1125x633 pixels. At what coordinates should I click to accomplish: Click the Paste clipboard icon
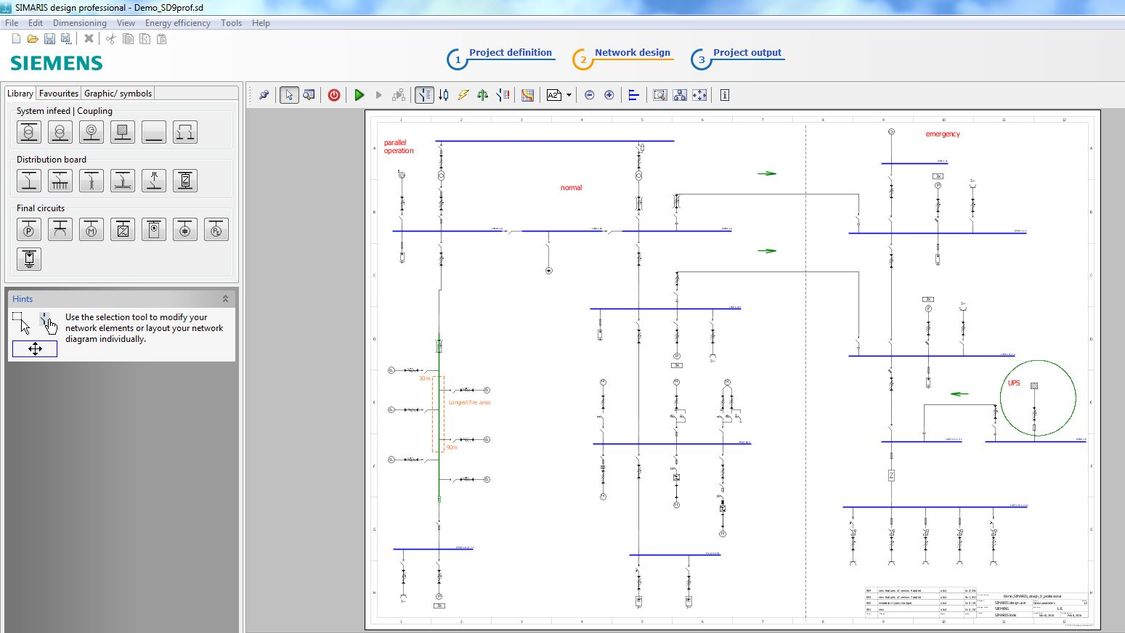point(161,39)
